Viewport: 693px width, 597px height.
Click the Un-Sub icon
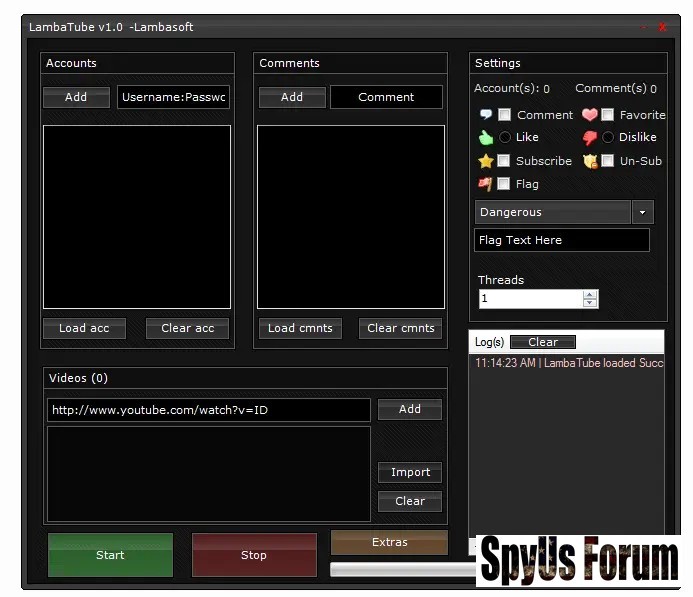click(x=590, y=161)
